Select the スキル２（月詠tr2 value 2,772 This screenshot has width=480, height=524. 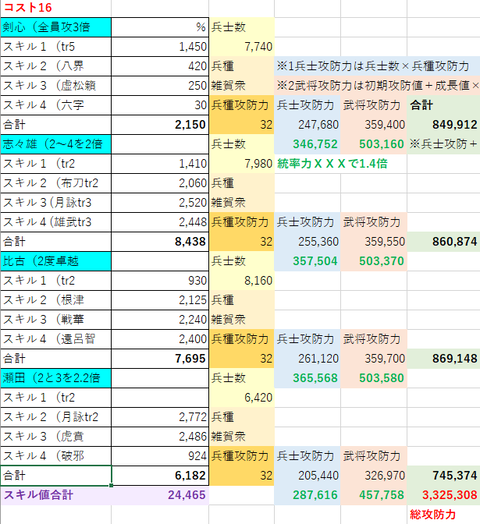coord(160,417)
